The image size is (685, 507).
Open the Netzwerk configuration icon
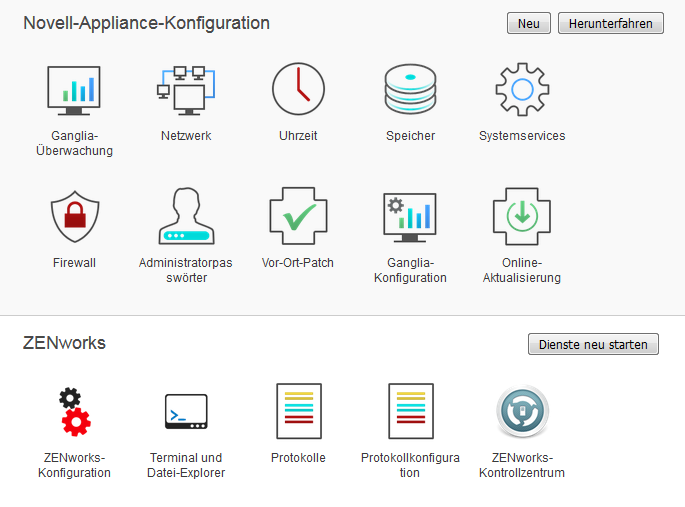click(186, 90)
